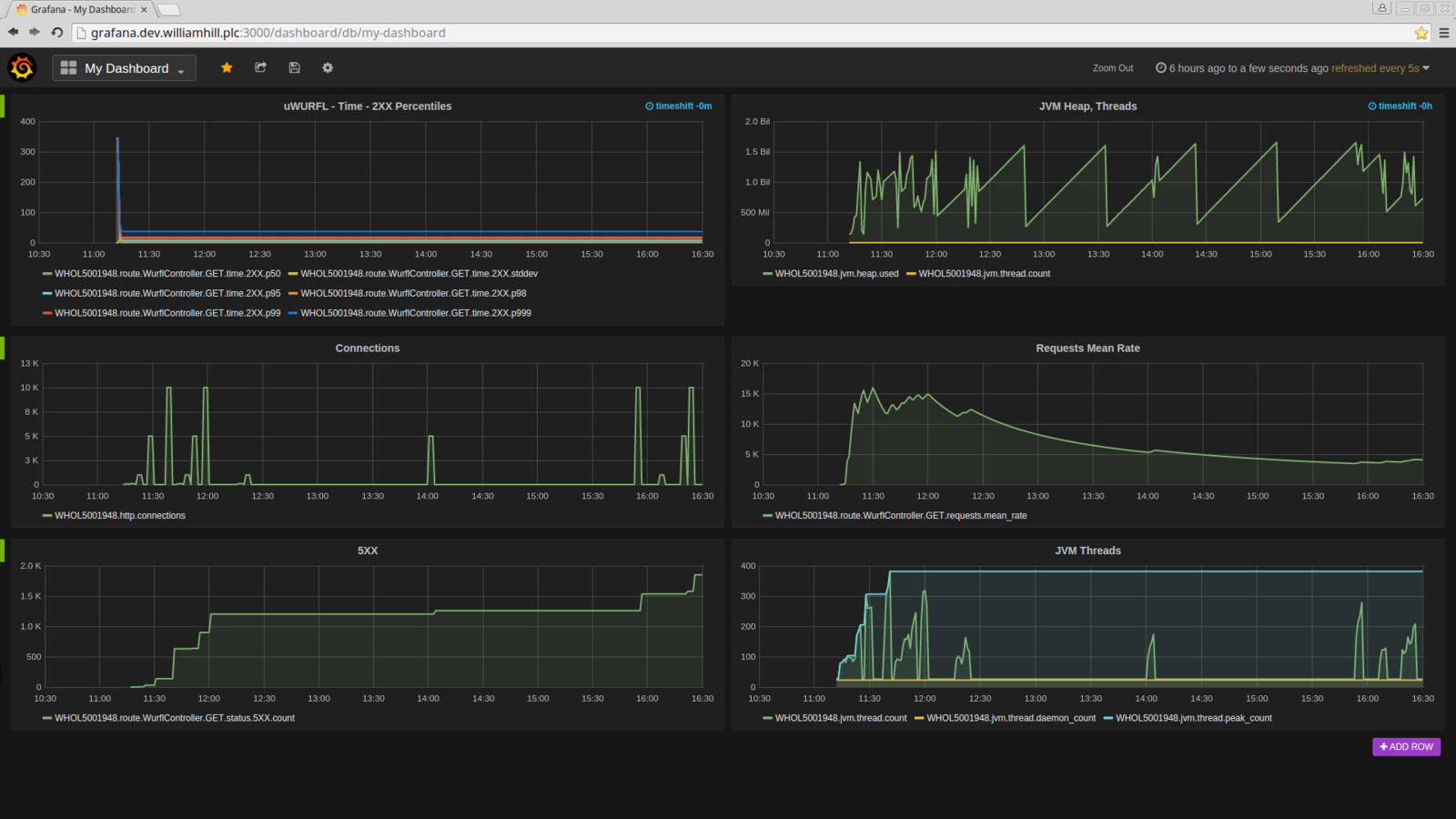This screenshot has height=819, width=1456.
Task: Bookmark page with address bar star
Action: [x=1421, y=33]
